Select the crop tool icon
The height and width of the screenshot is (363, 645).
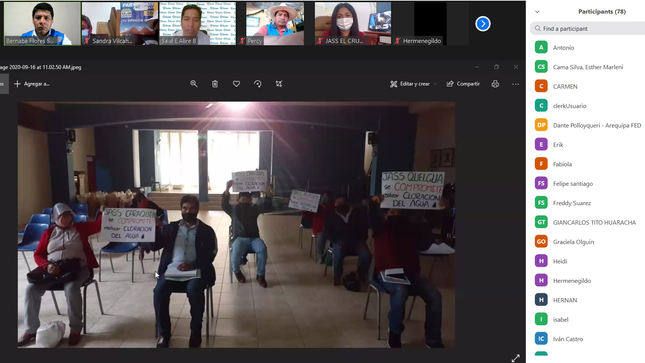(279, 84)
